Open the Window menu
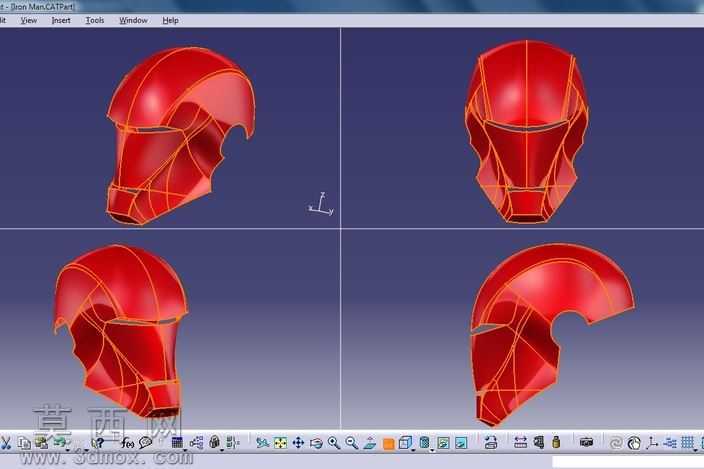Screen dimensions: 704x469 pos(133,20)
